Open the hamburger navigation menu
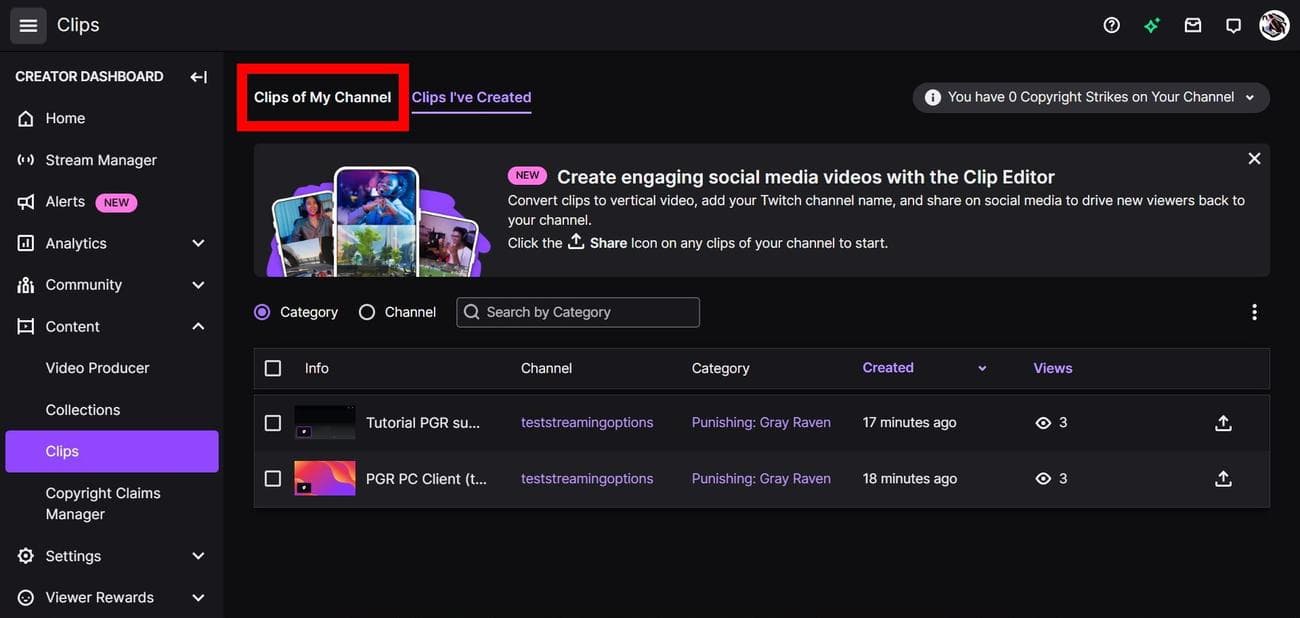Viewport: 1300px width, 618px height. [28, 25]
